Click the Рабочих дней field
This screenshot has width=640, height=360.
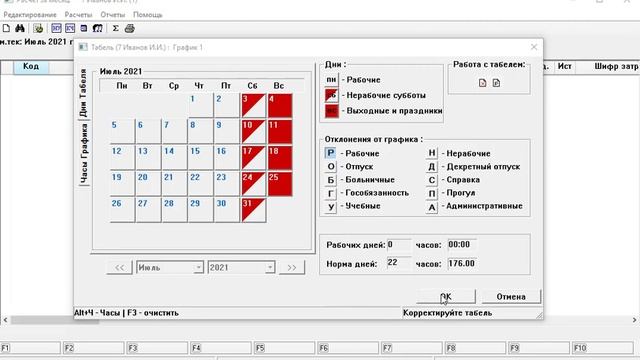(x=399, y=244)
